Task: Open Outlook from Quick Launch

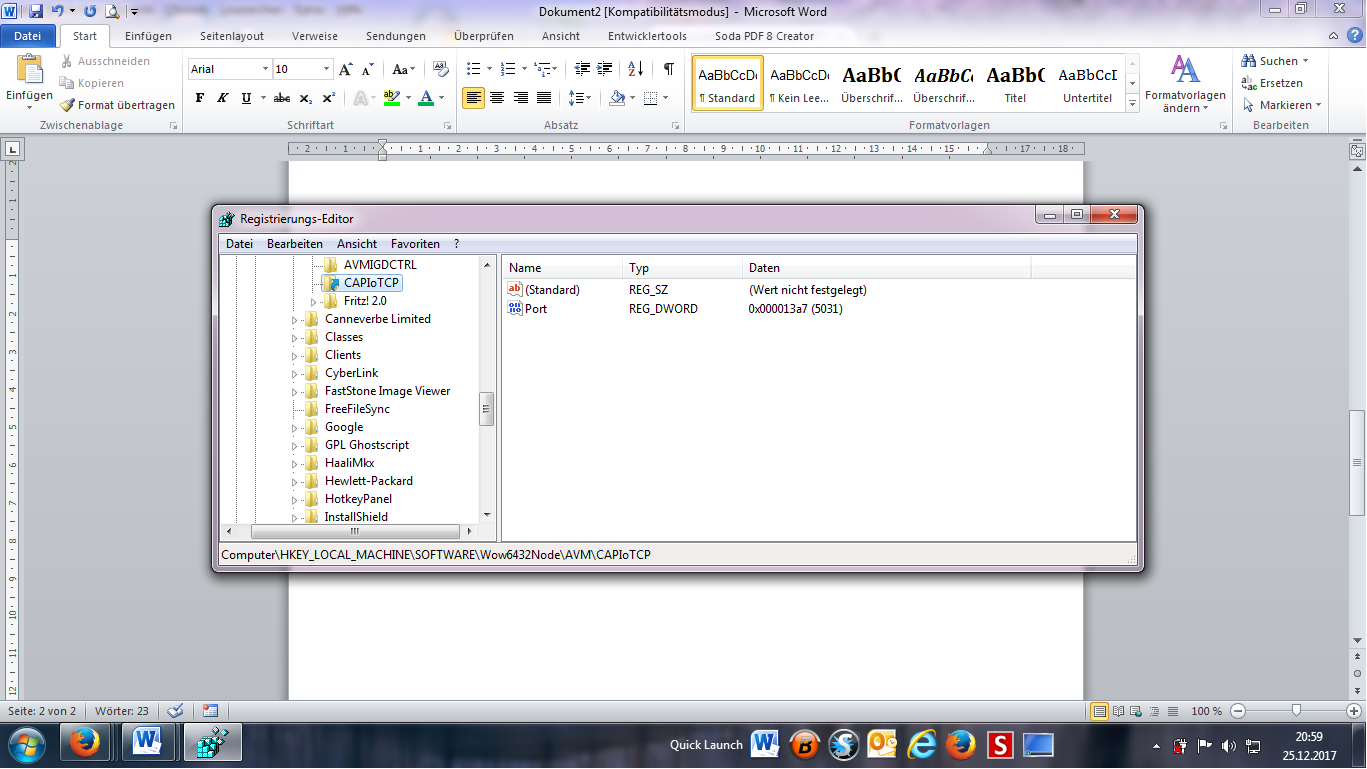Action: click(x=882, y=744)
